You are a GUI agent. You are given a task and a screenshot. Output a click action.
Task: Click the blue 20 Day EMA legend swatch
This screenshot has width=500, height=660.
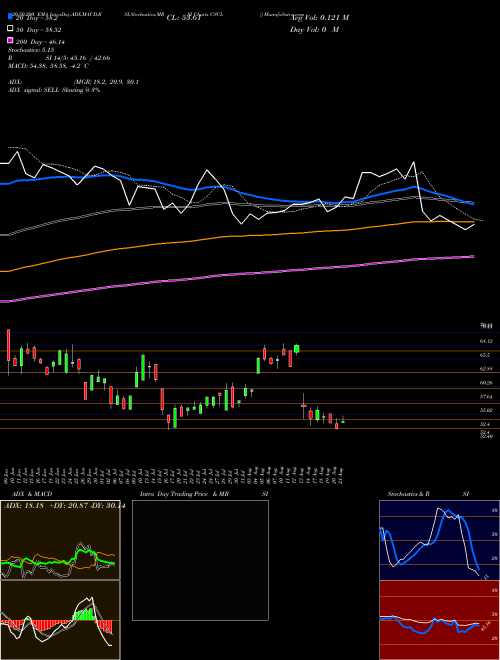[10, 16]
